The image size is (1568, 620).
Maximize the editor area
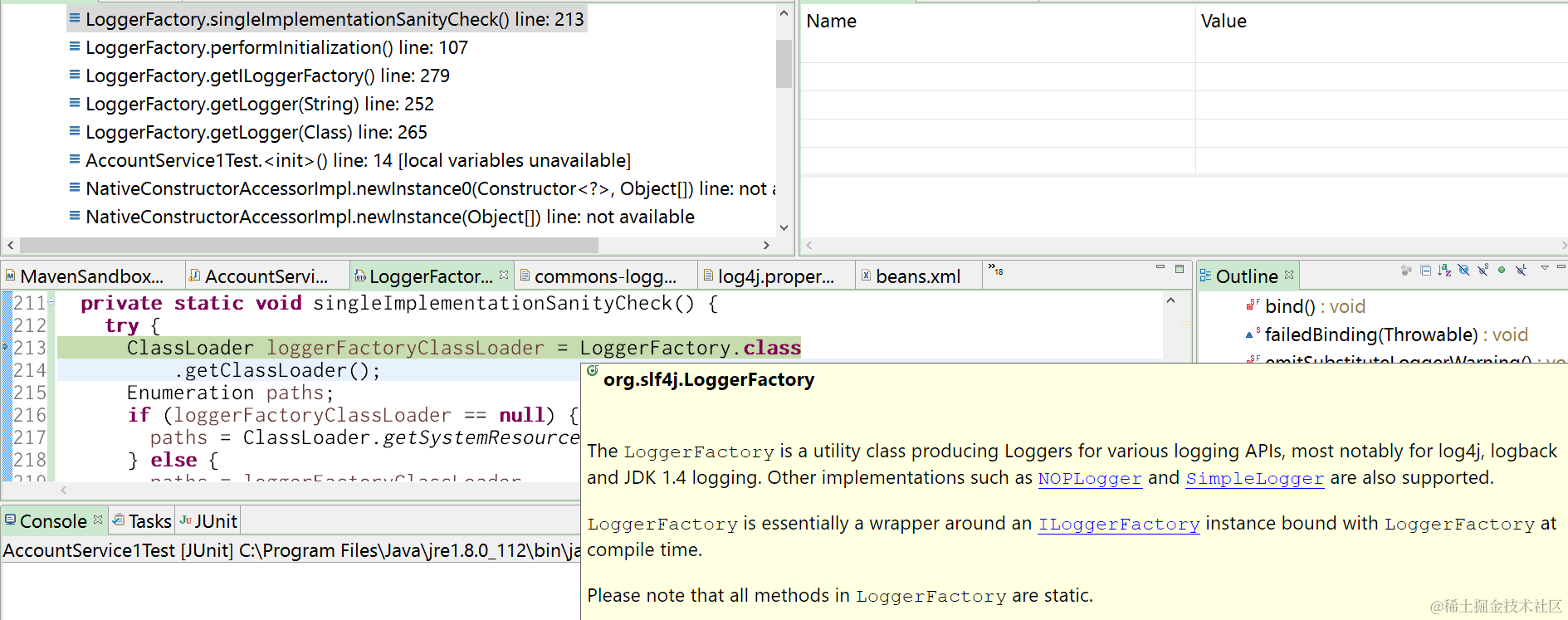(x=1180, y=269)
